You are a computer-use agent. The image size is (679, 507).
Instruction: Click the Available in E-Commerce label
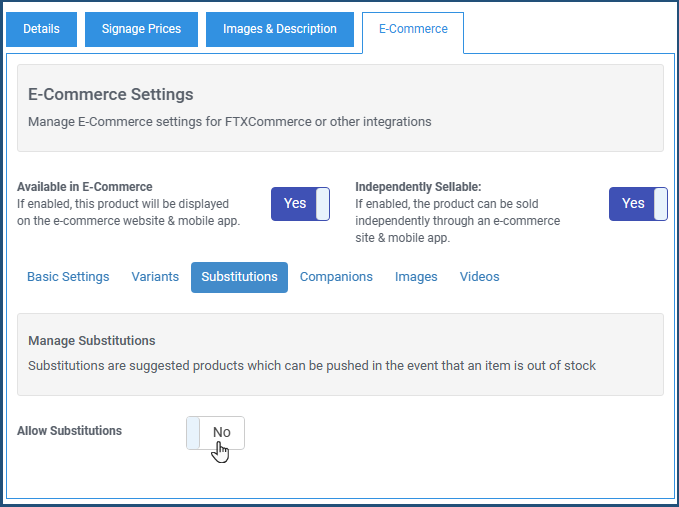coord(85,187)
